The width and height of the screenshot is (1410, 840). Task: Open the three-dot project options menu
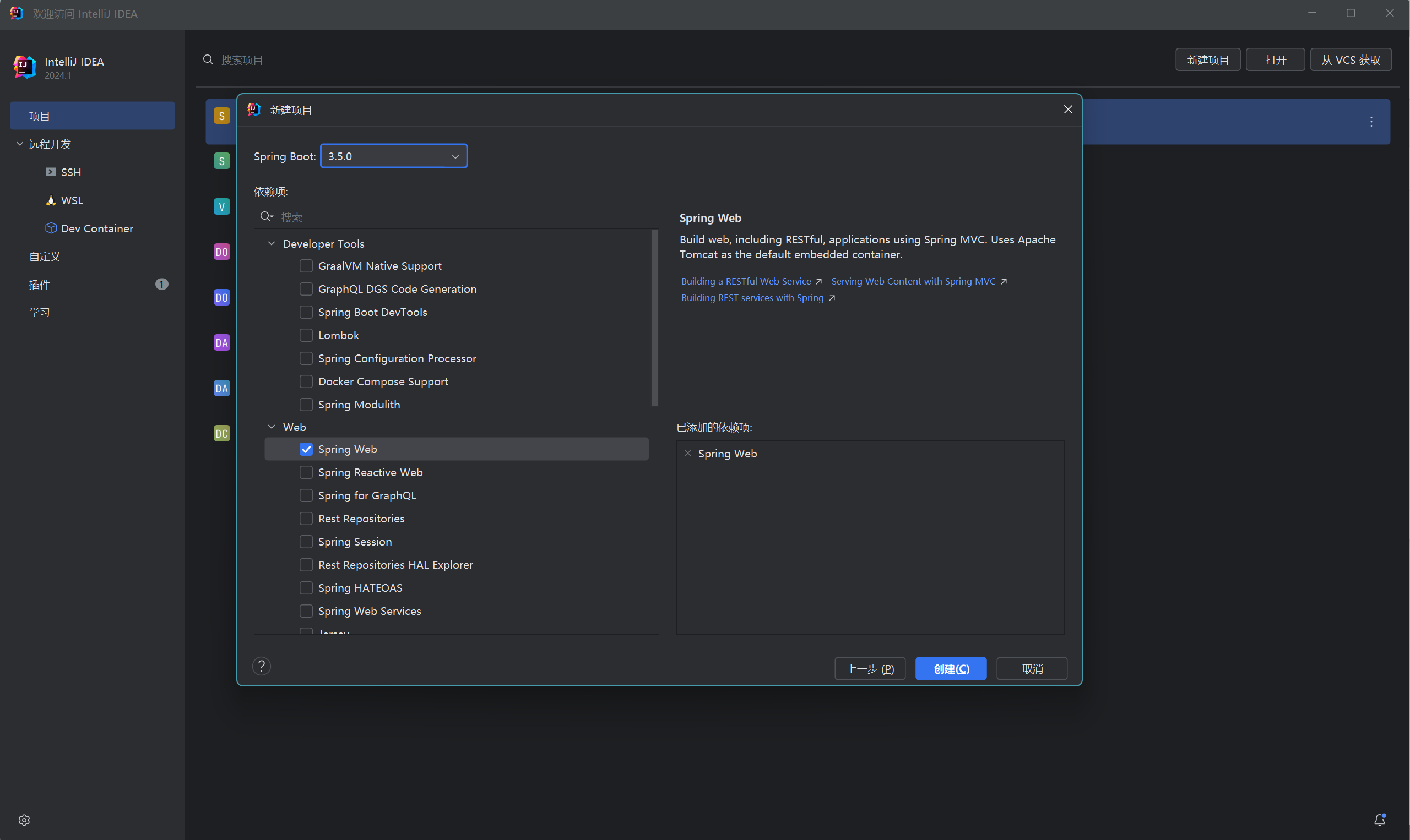[x=1371, y=122]
